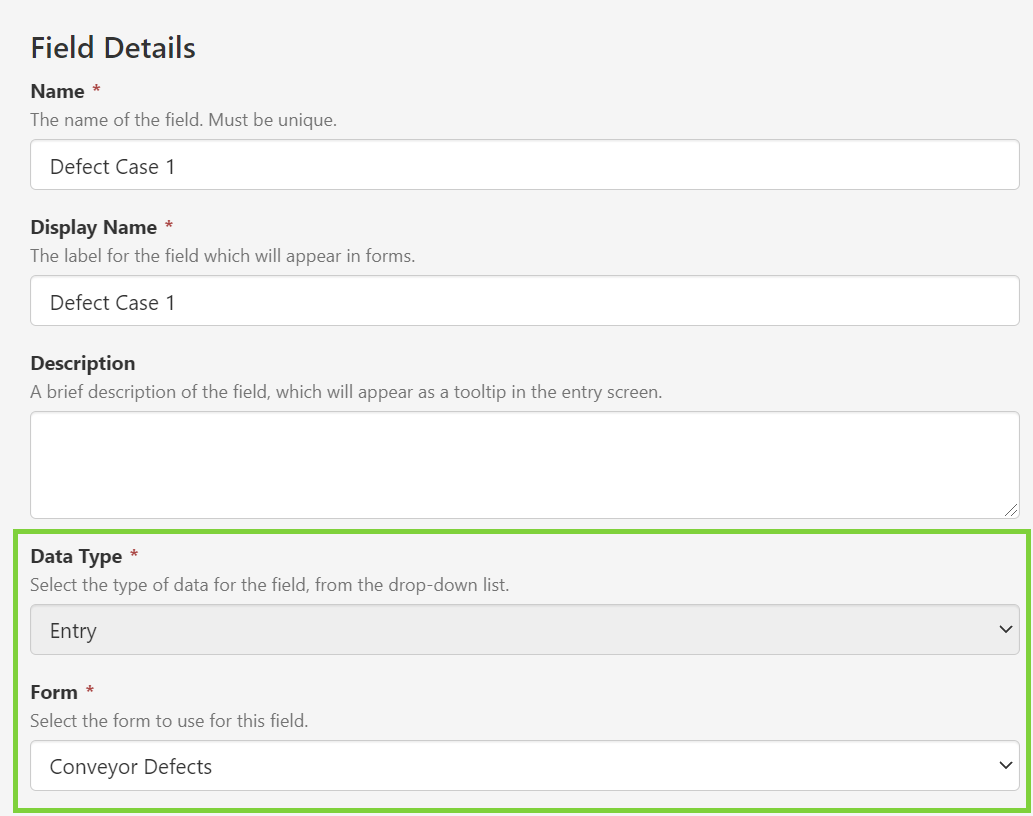Screen dimensions: 1033x816
Task: Click the 'Select the form to use' help text
Action: tap(169, 721)
